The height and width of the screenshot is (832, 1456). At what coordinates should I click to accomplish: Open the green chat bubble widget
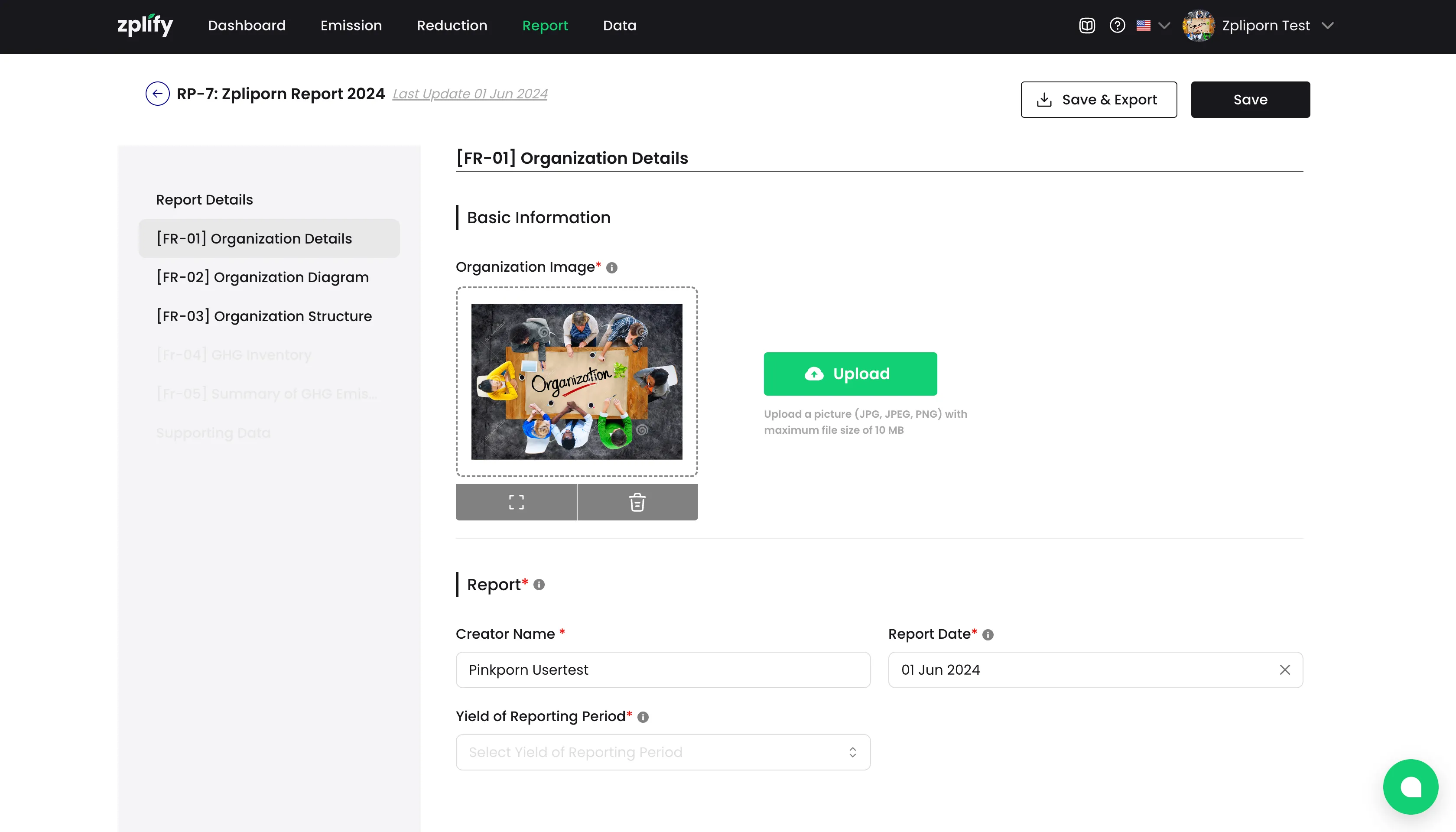click(1410, 787)
